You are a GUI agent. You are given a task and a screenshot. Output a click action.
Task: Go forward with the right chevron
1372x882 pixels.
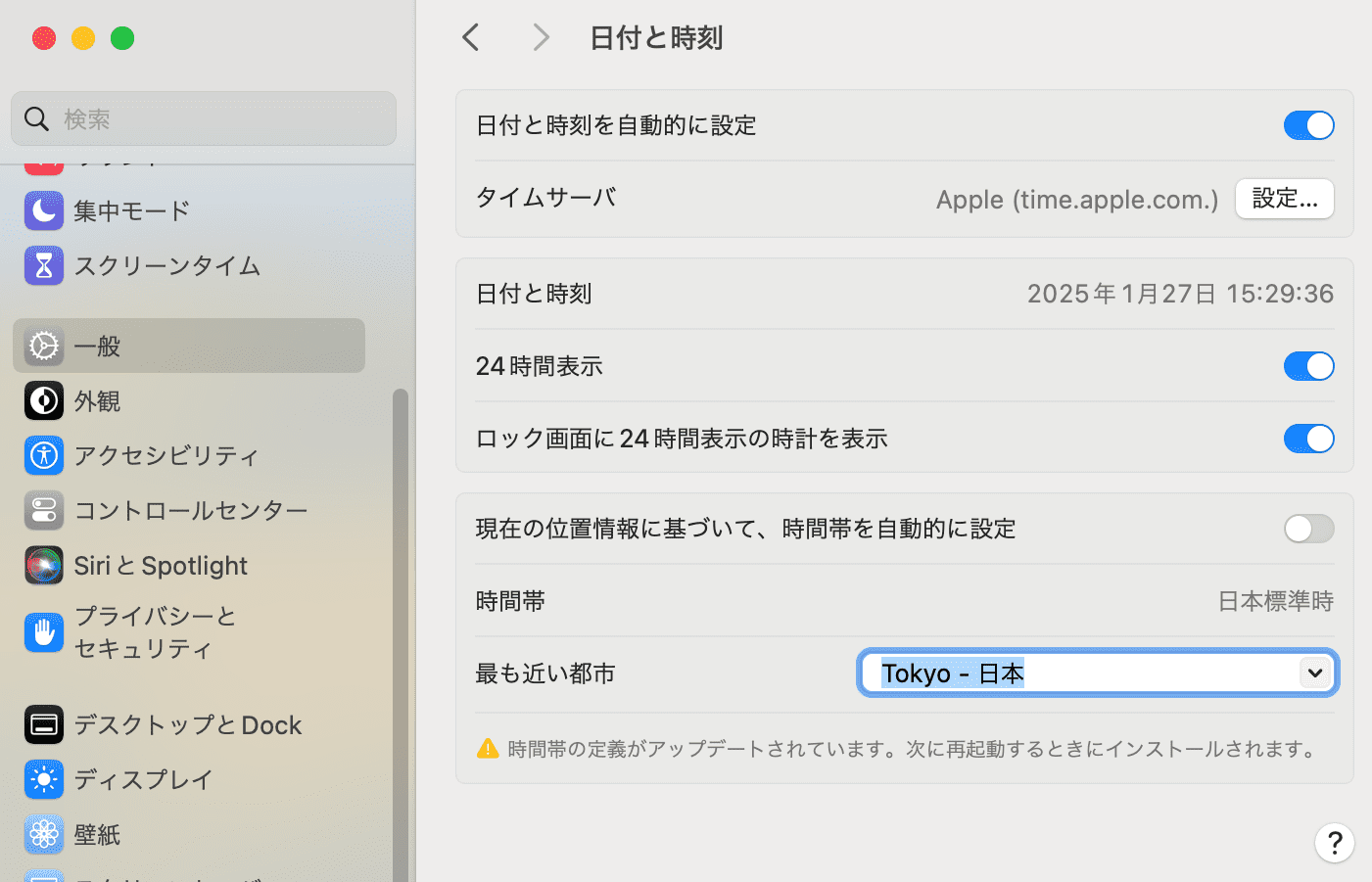point(541,37)
